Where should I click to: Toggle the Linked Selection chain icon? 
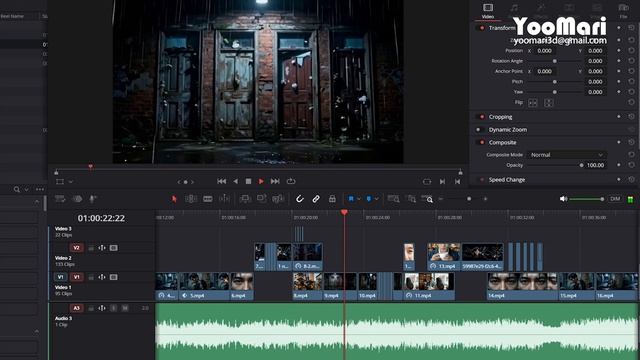(x=316, y=199)
